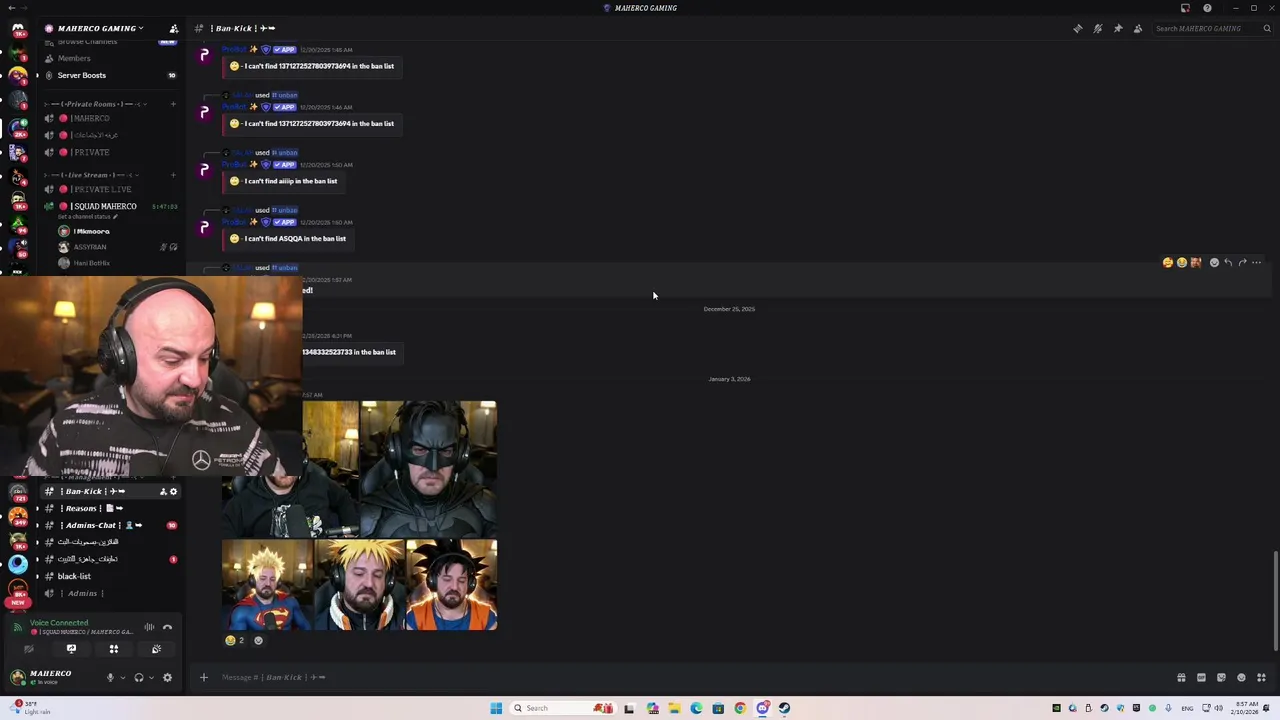The height and width of the screenshot is (720, 1280).
Task: Open the emoji picker icon
Action: [x=1241, y=677]
